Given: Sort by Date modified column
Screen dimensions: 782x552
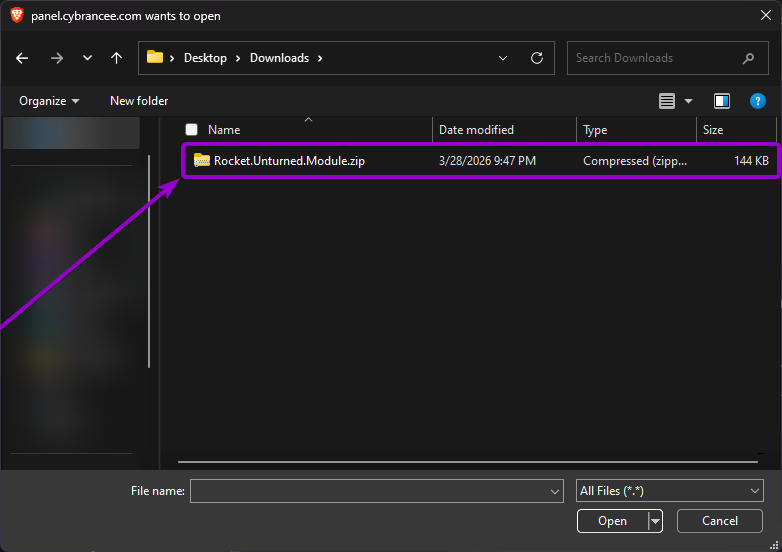Looking at the screenshot, I should click(x=476, y=130).
